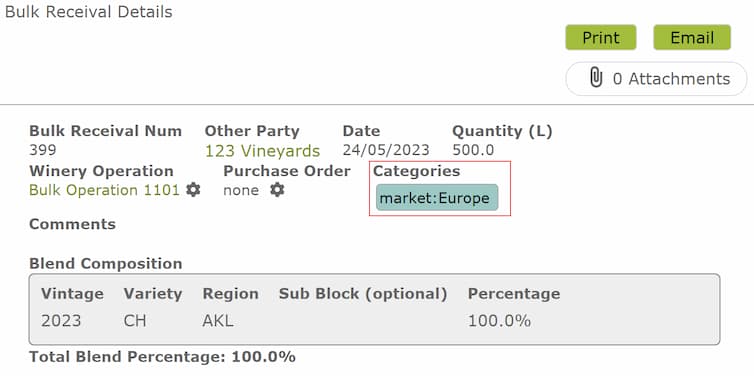Select the 2023 CH AKL blend row
This screenshot has width=754, height=376.
(x=374, y=321)
